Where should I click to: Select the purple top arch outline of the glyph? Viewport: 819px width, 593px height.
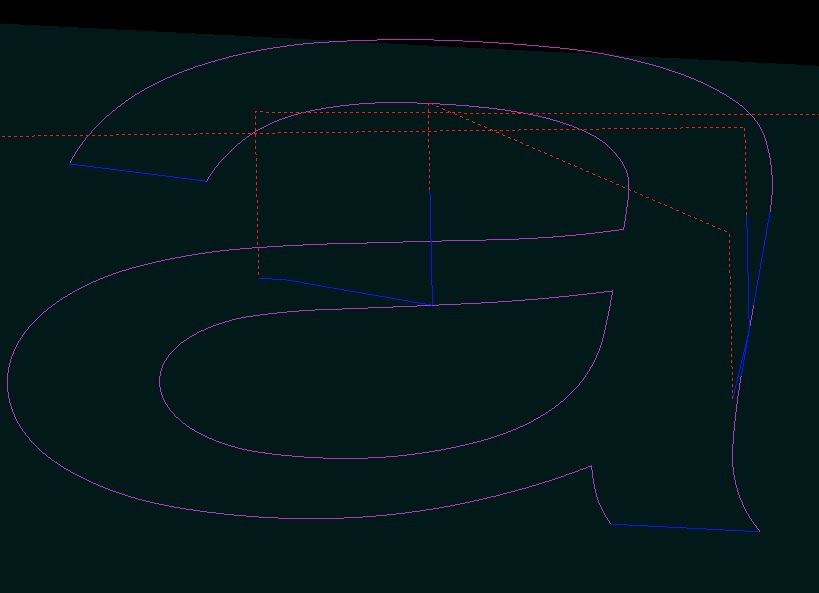point(400,41)
